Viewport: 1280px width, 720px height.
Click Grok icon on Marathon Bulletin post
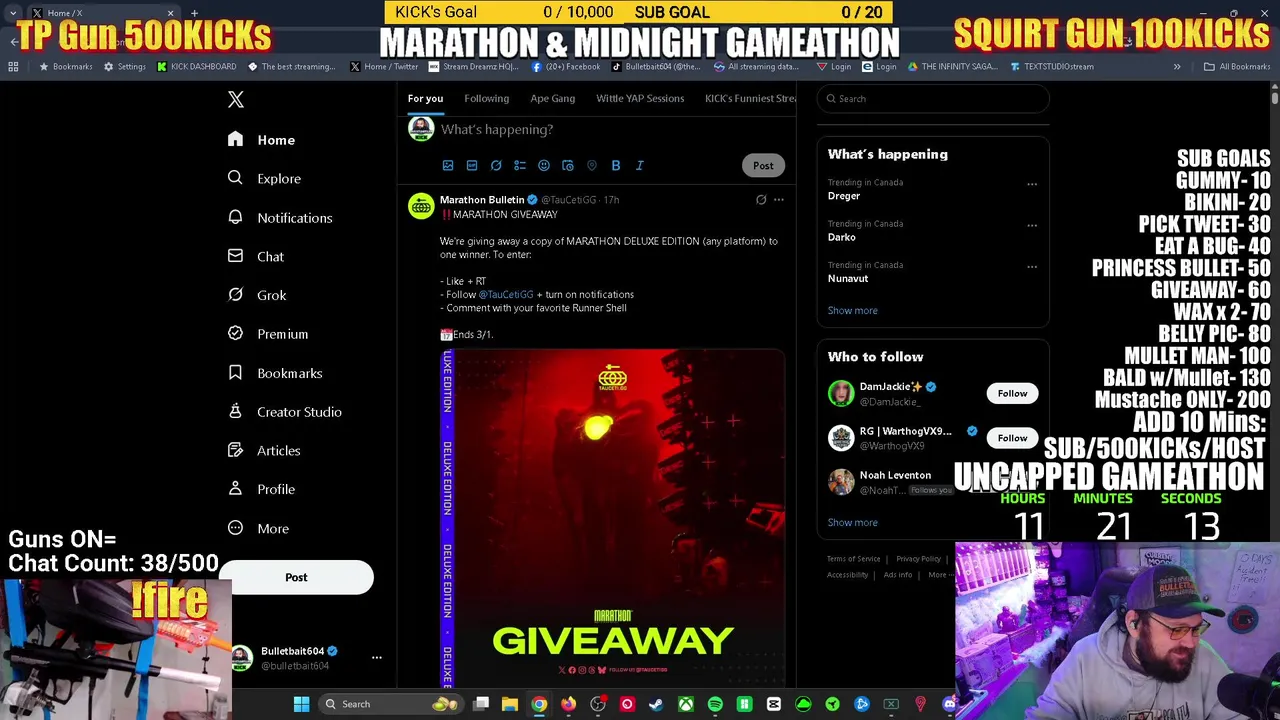coord(761,200)
